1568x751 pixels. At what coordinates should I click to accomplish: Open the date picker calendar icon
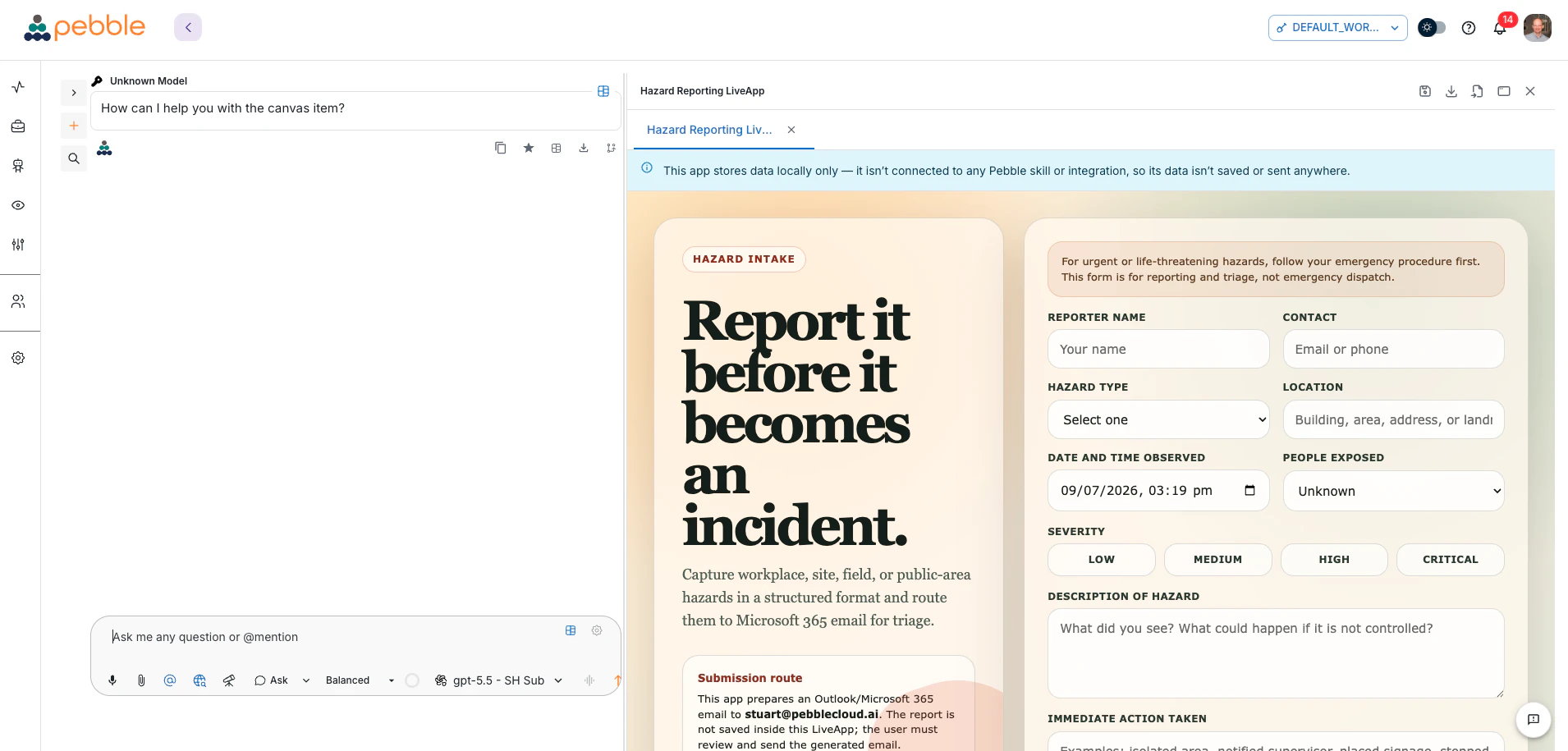1249,490
